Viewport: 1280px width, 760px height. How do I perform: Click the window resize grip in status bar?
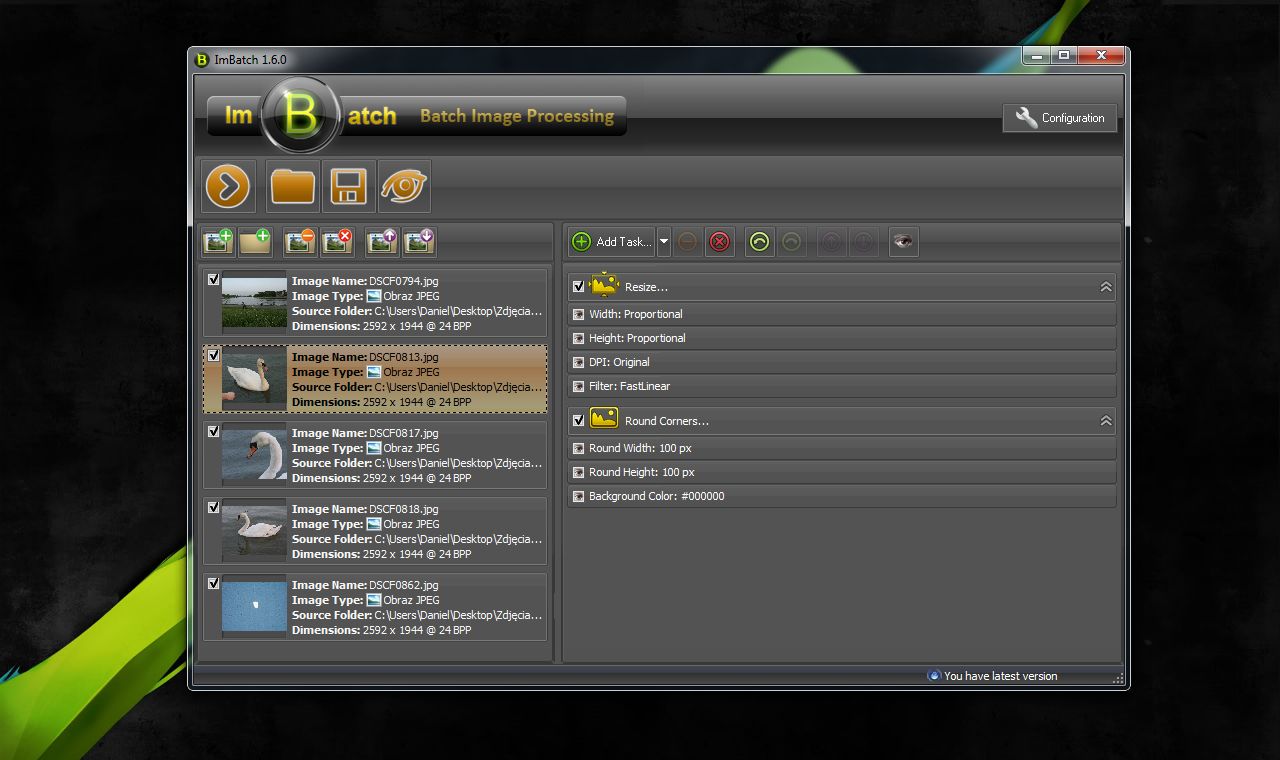pyautogui.click(x=1118, y=678)
